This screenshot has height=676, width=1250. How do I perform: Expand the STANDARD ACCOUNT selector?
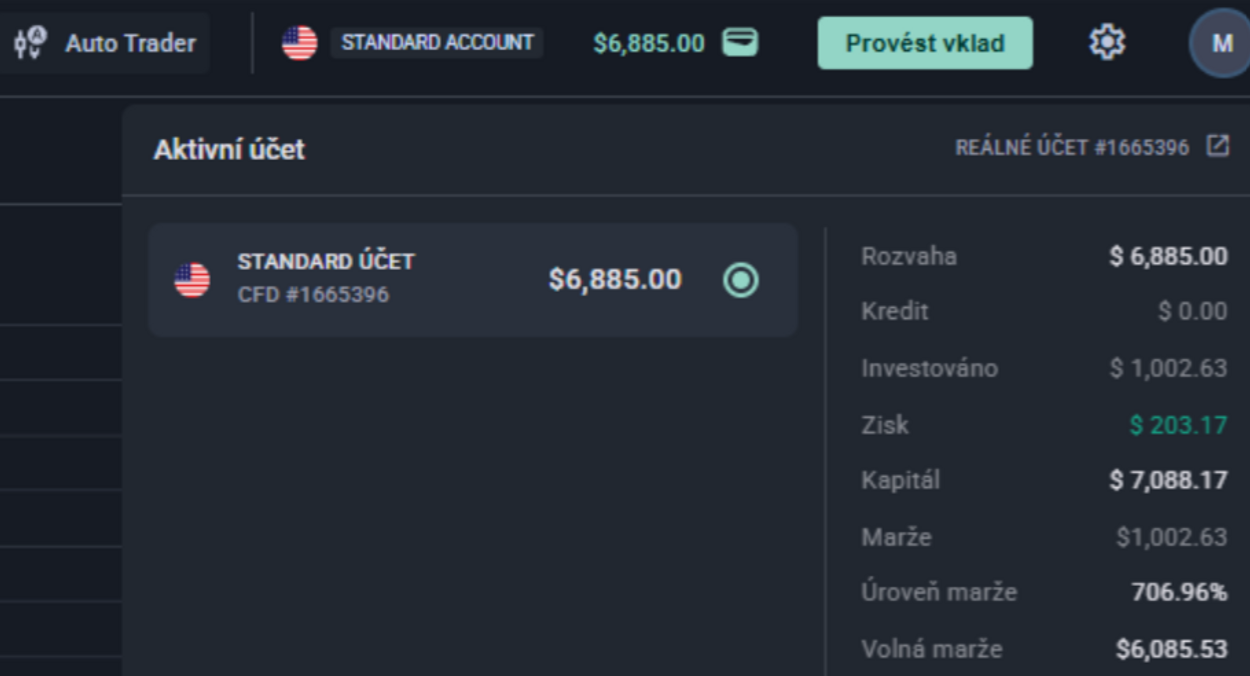pyautogui.click(x=437, y=43)
